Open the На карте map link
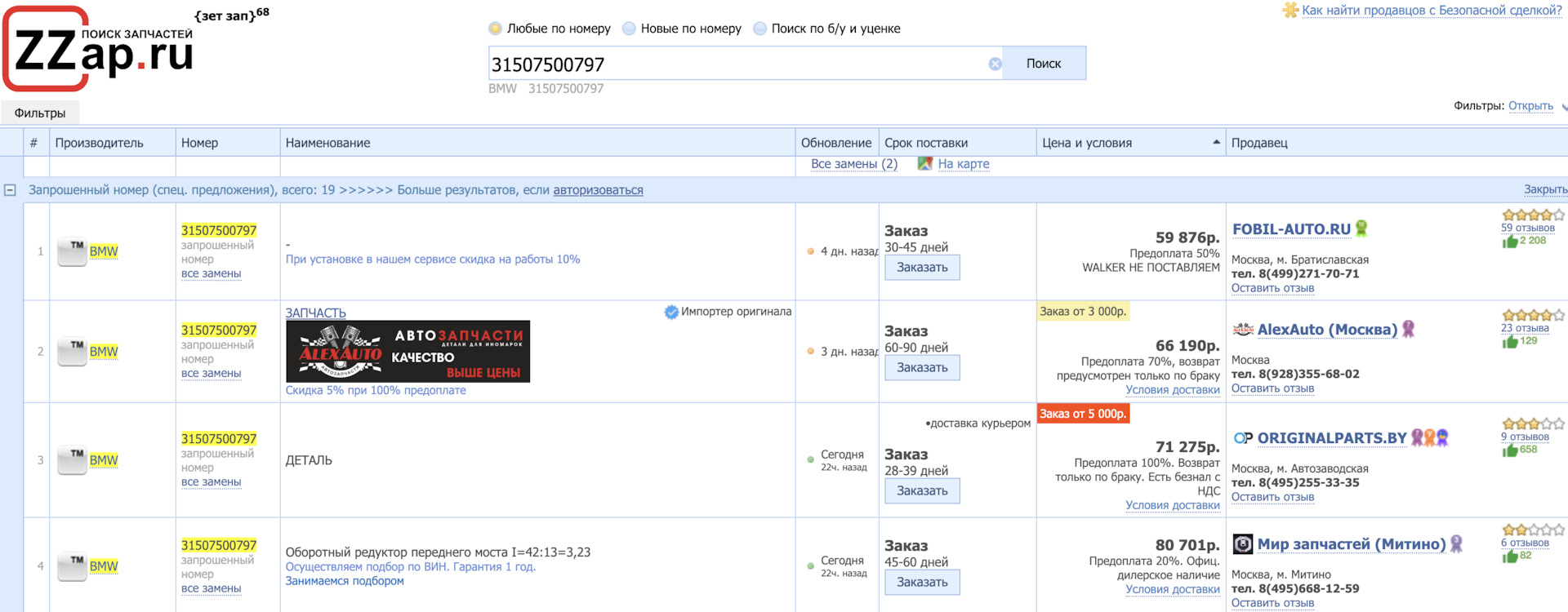This screenshot has width=1568, height=612. 964,164
